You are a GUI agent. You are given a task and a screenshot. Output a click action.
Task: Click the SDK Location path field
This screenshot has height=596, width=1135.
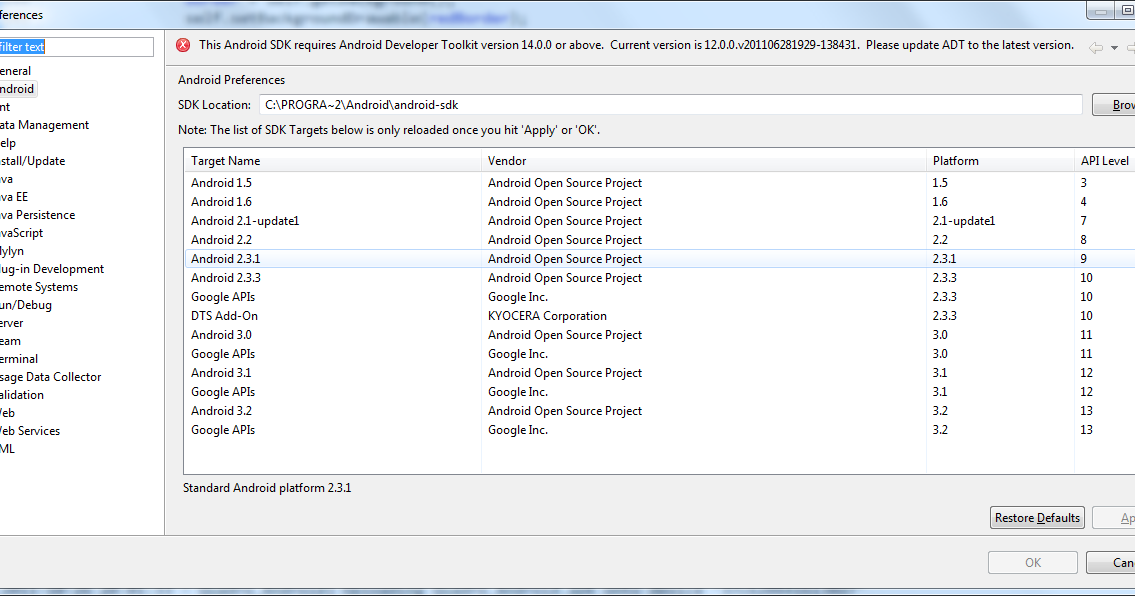coord(670,105)
